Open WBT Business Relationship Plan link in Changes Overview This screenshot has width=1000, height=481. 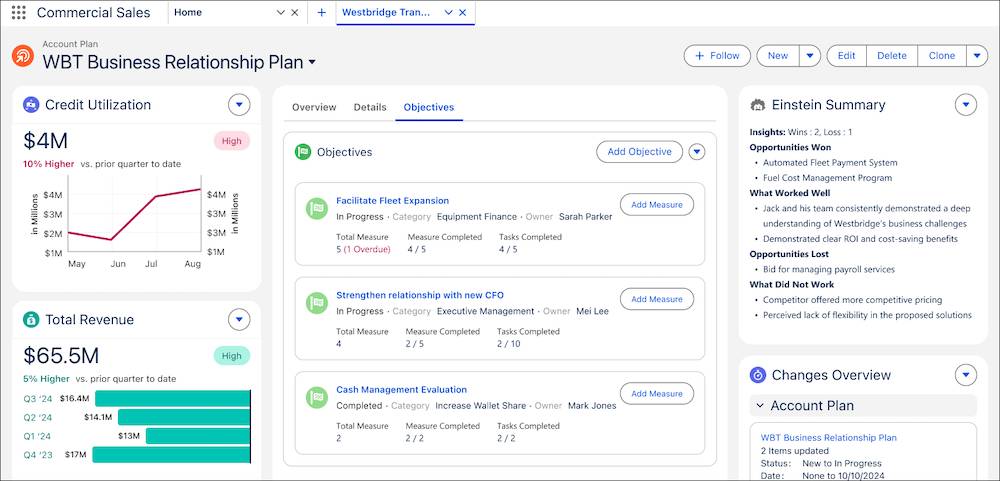828,438
